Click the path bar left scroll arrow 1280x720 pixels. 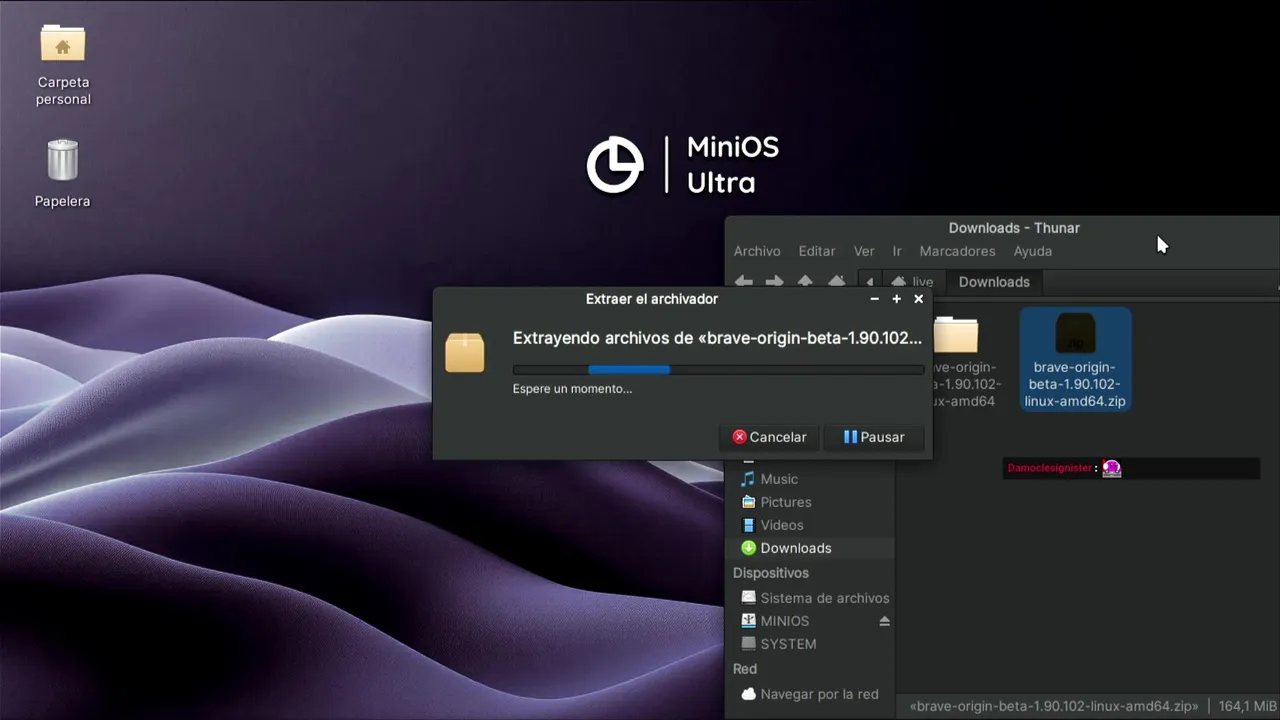(x=870, y=282)
